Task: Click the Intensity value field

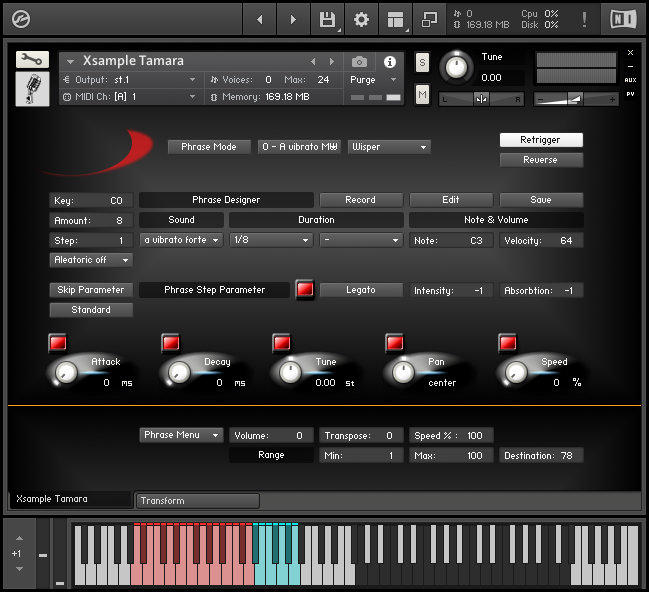Action: point(451,290)
